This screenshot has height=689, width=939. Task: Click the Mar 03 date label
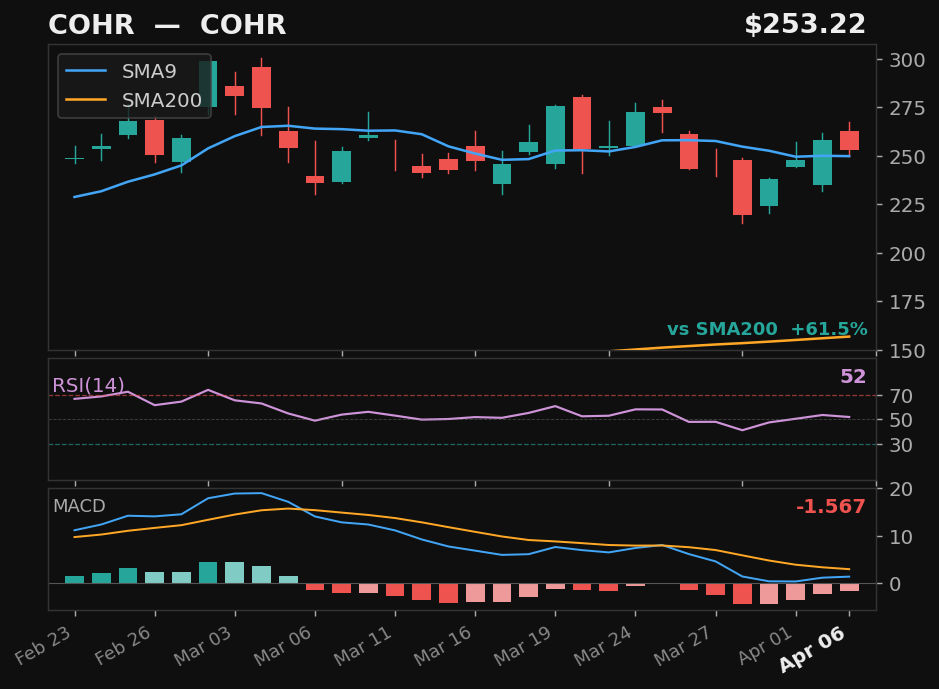tap(204, 645)
